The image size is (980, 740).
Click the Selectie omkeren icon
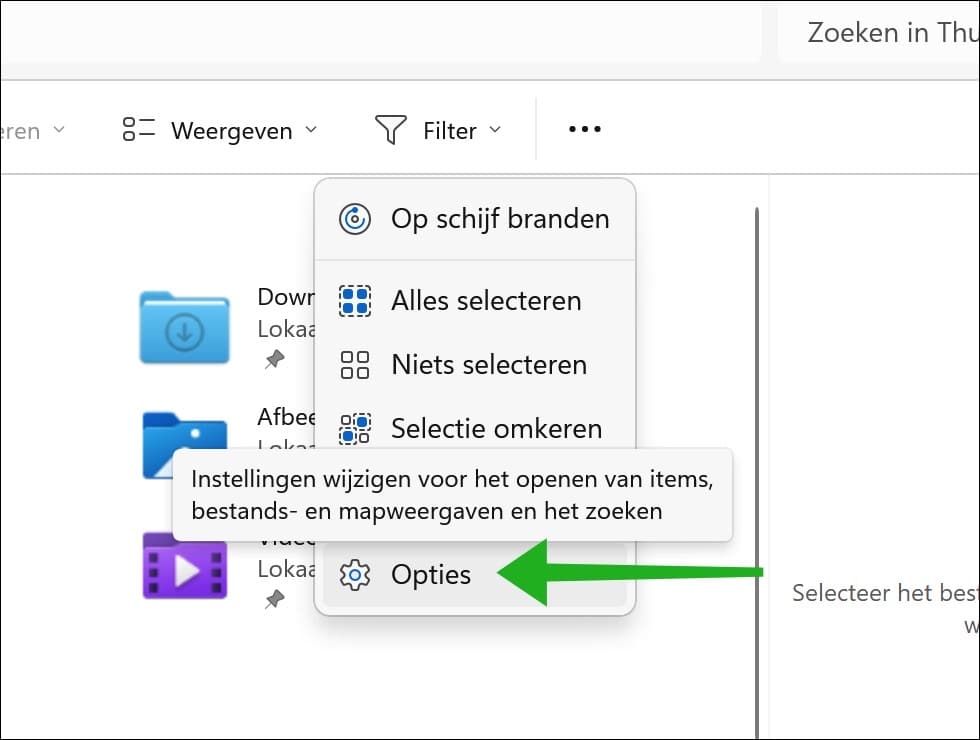pos(355,428)
